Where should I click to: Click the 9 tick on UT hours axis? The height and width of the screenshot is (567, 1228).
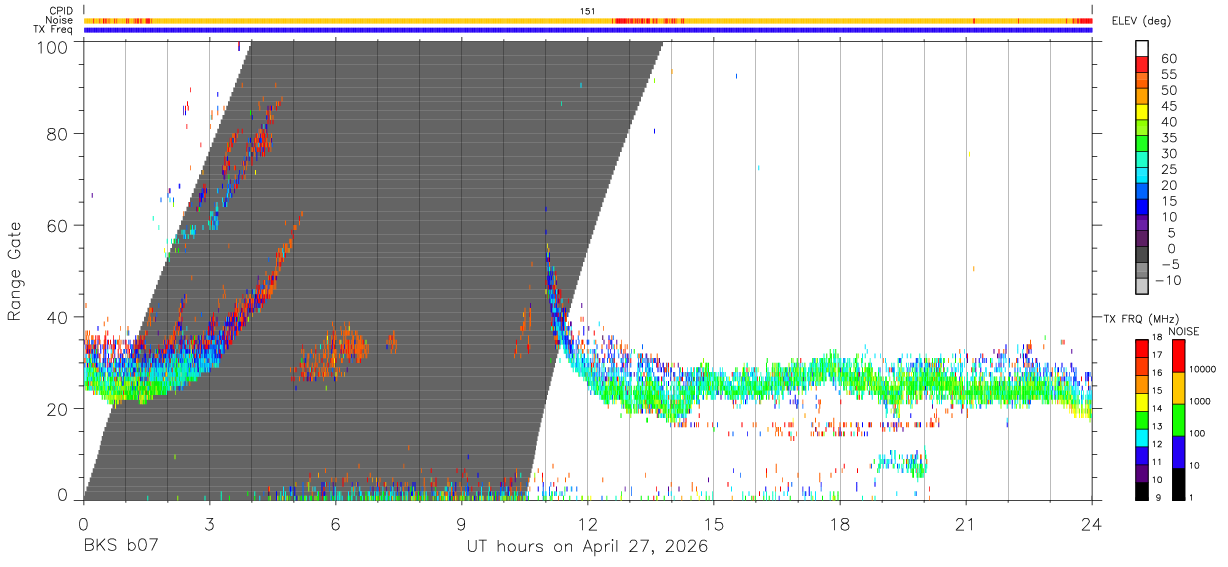462,523
